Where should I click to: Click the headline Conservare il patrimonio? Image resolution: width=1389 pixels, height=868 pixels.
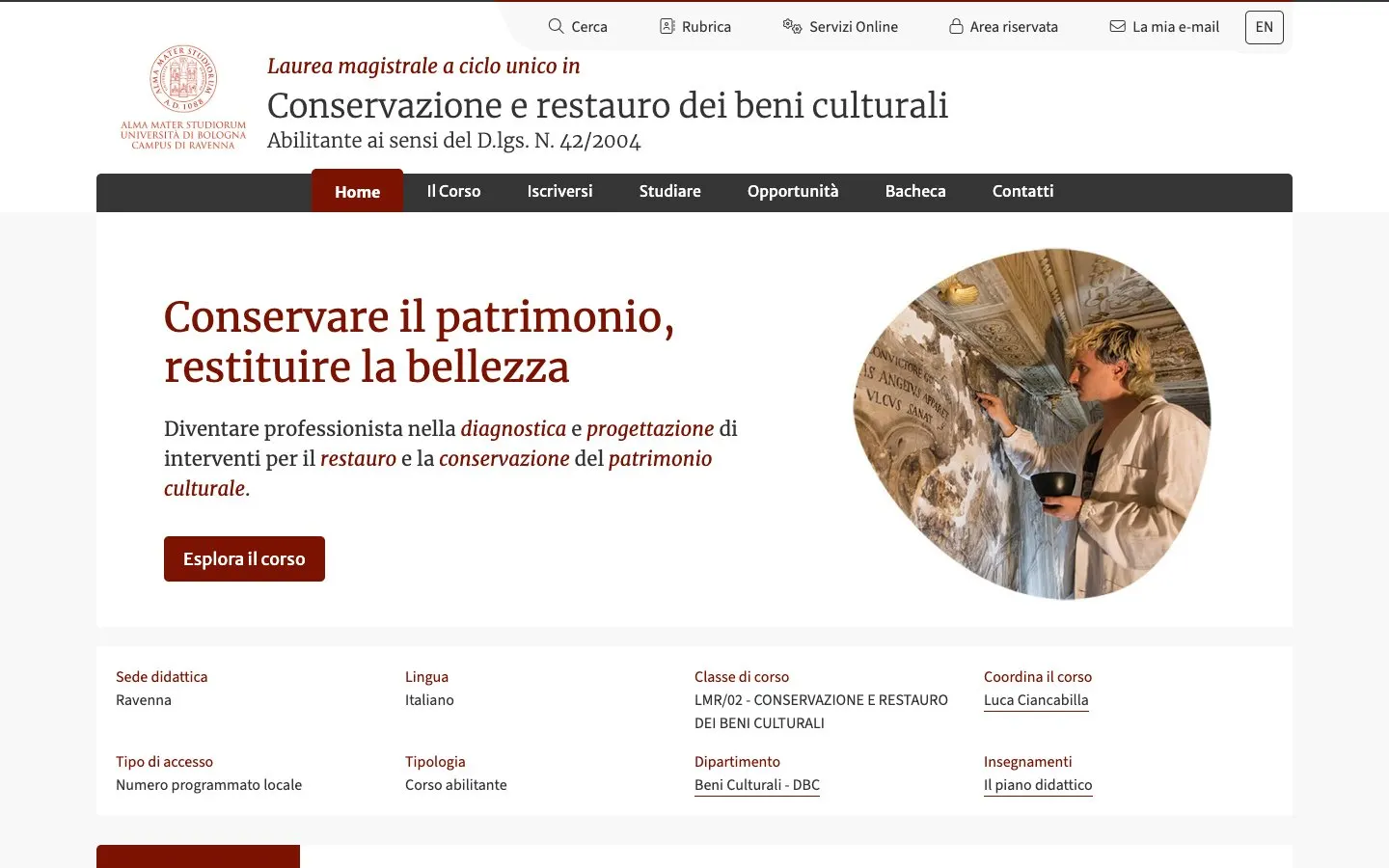419,341
